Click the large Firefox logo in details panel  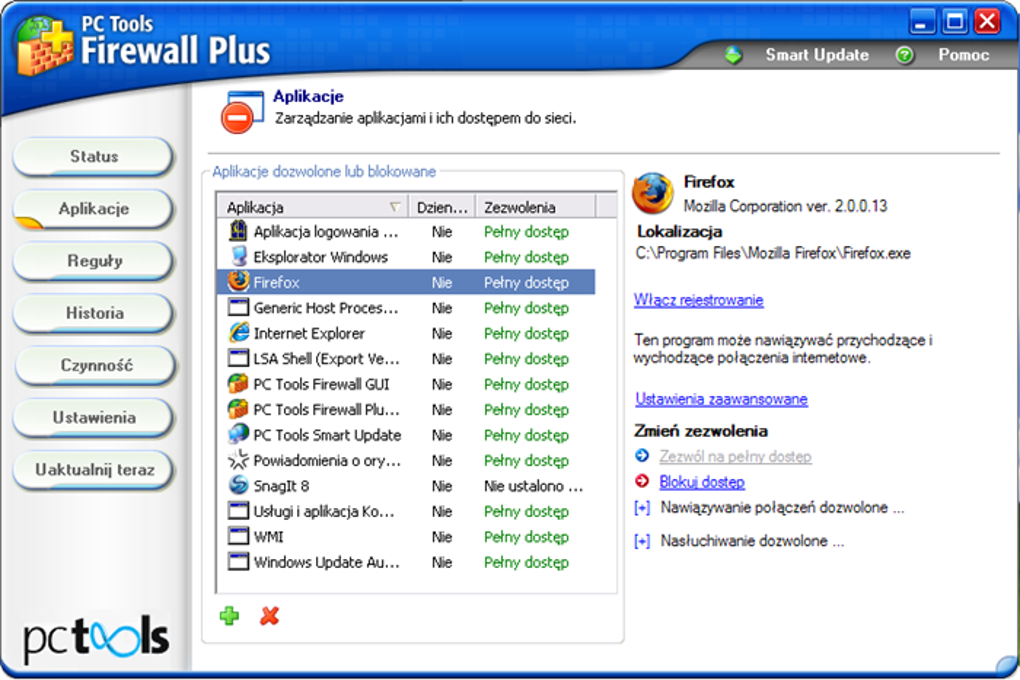[x=653, y=194]
